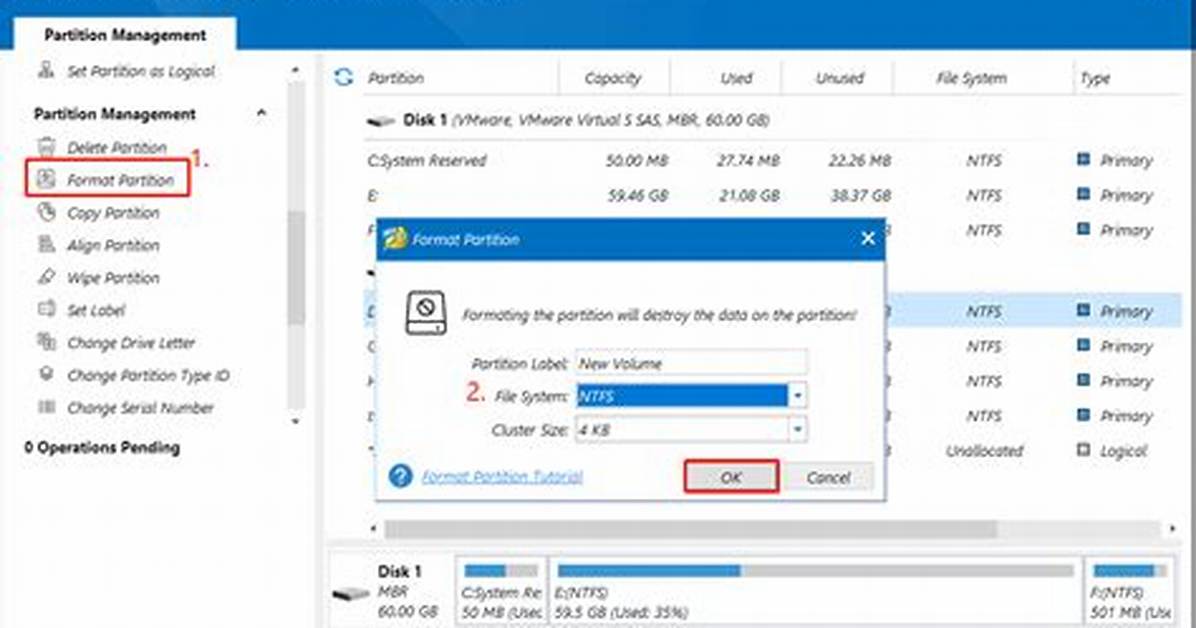
Task: Choose Format Partition in sidebar
Action: pyautogui.click(x=121, y=180)
